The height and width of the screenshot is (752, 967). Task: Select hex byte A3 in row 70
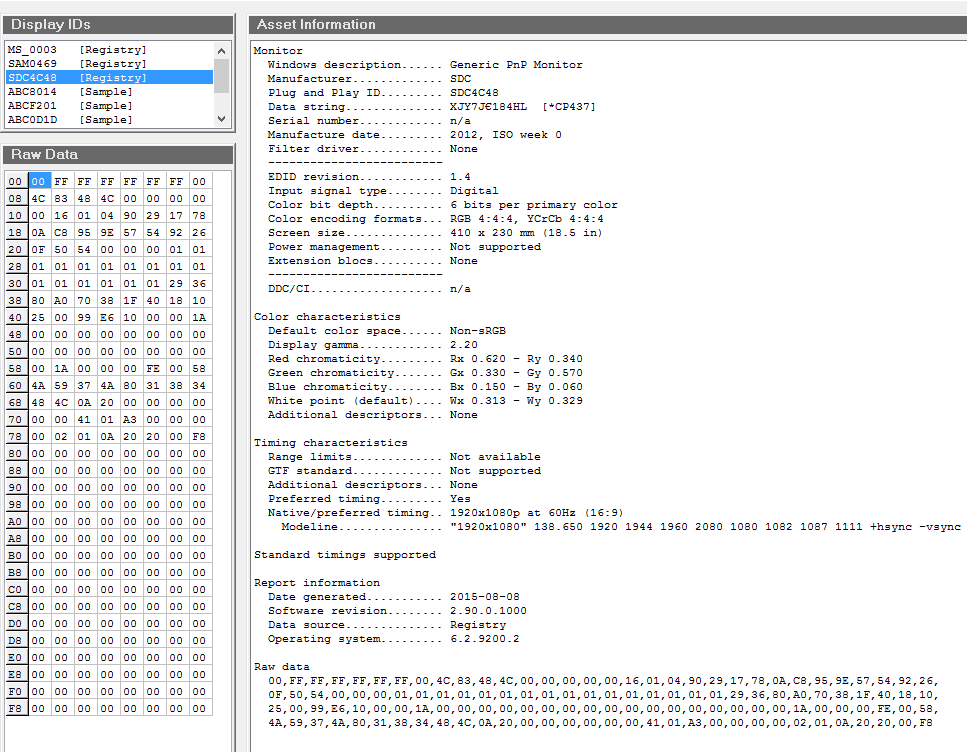point(130,419)
